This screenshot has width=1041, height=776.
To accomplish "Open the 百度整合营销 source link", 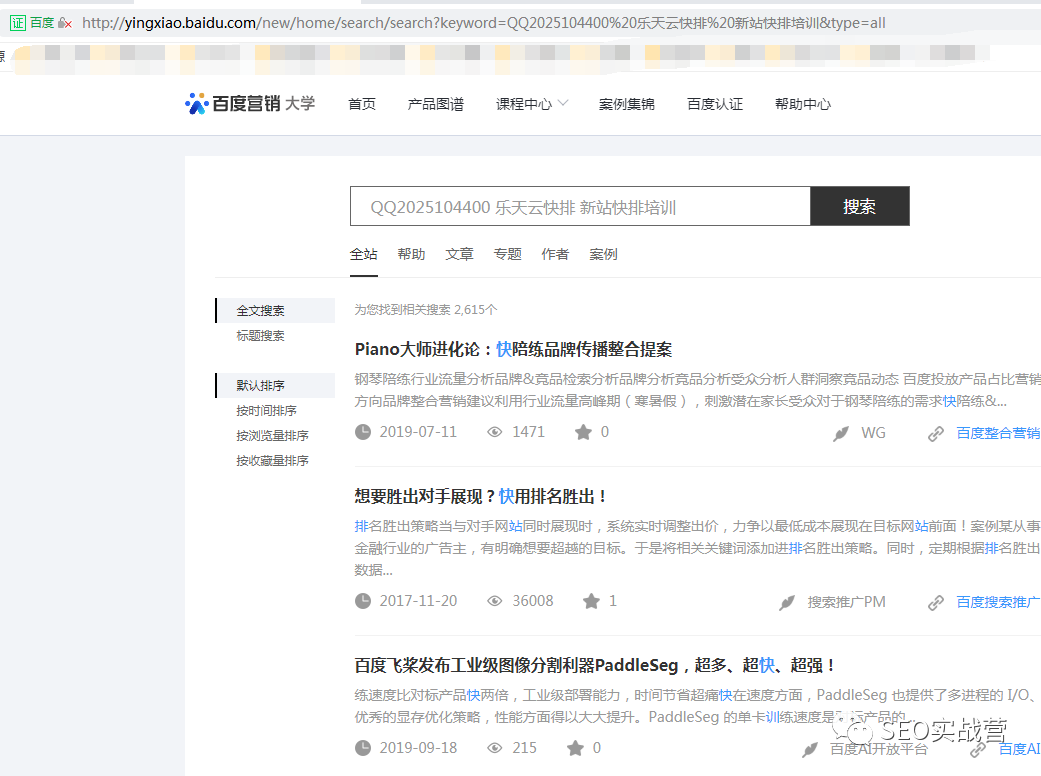I will click(998, 433).
